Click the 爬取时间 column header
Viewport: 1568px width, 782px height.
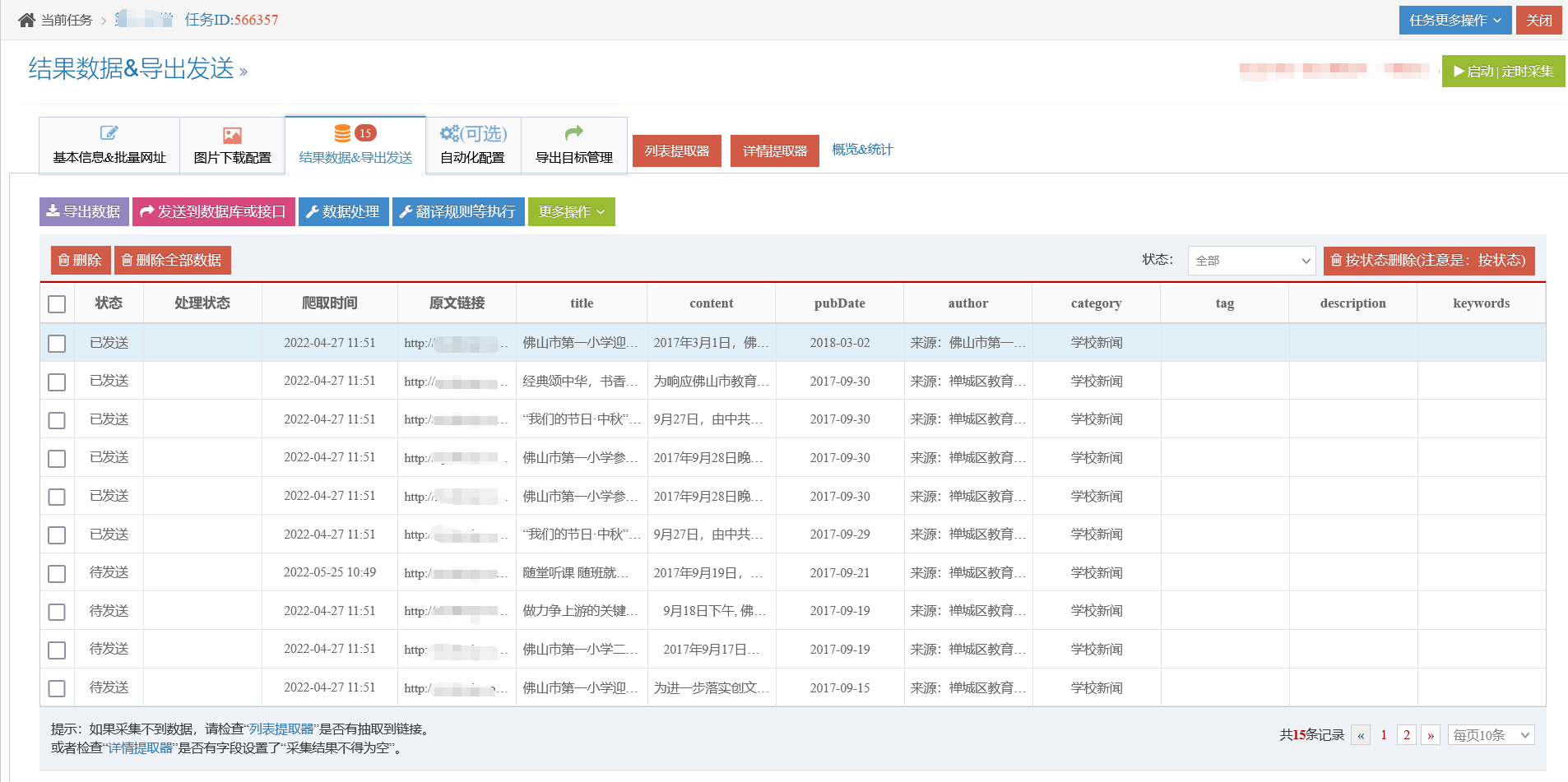coord(330,303)
